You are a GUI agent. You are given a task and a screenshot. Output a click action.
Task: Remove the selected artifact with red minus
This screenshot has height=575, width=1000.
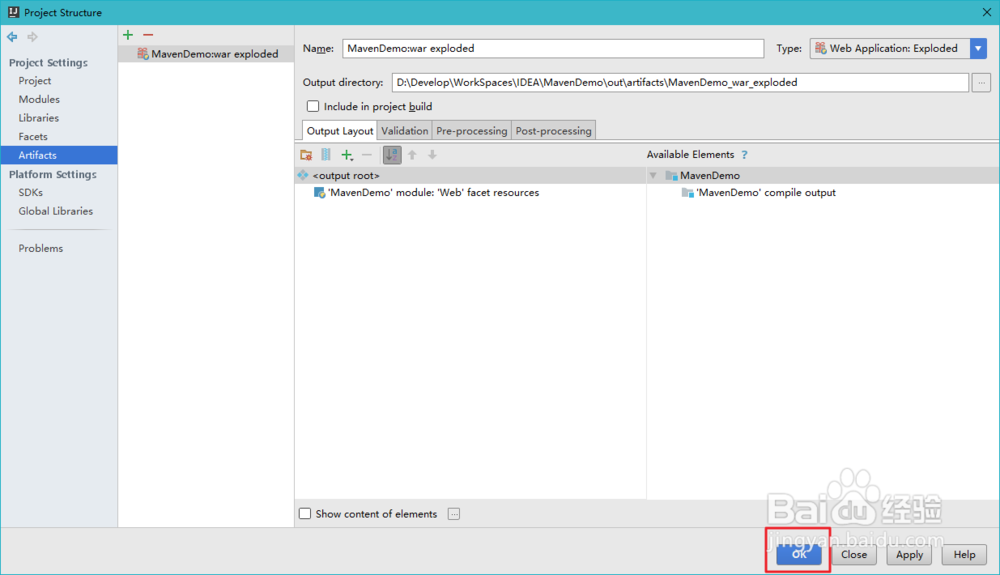point(148,35)
